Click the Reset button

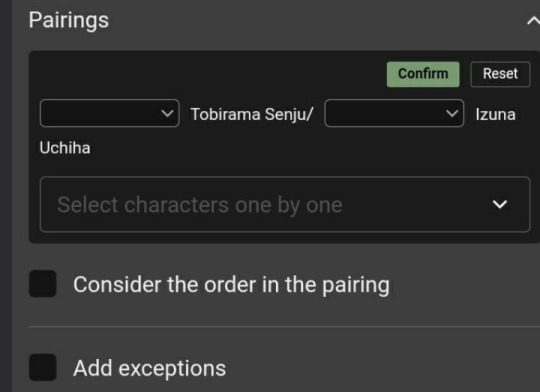tap(500, 74)
